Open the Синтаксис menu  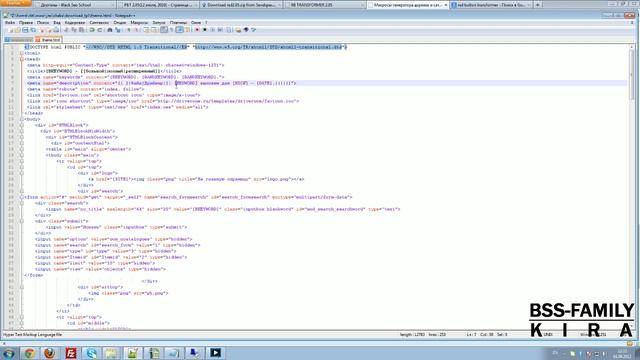coord(99,22)
